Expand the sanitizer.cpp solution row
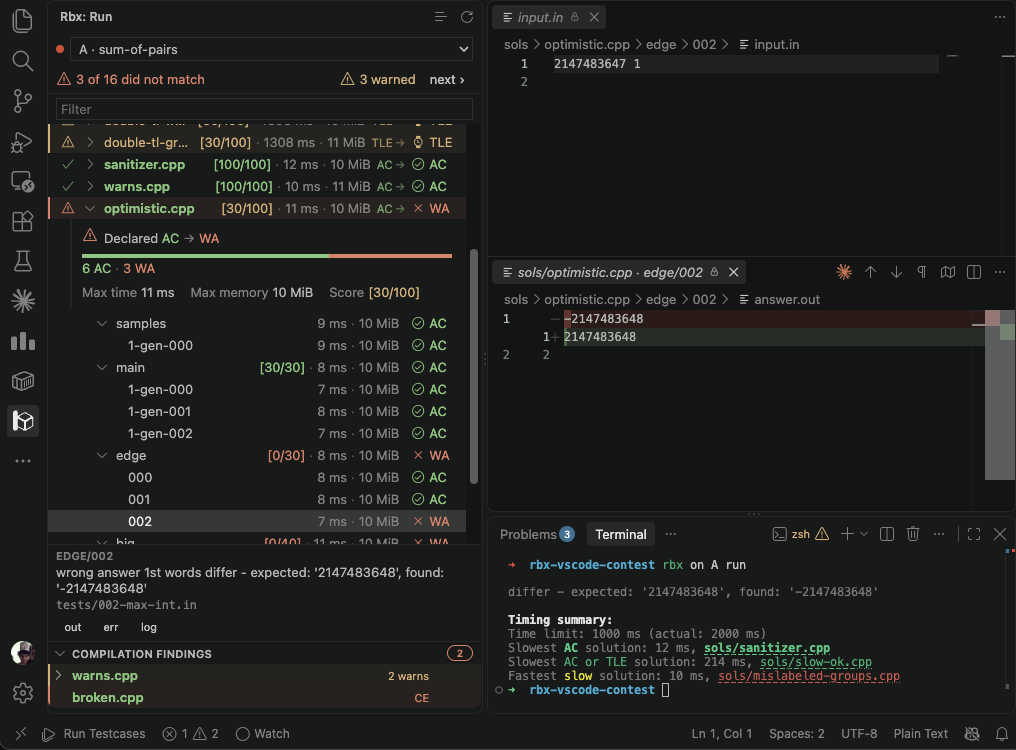 coord(90,165)
